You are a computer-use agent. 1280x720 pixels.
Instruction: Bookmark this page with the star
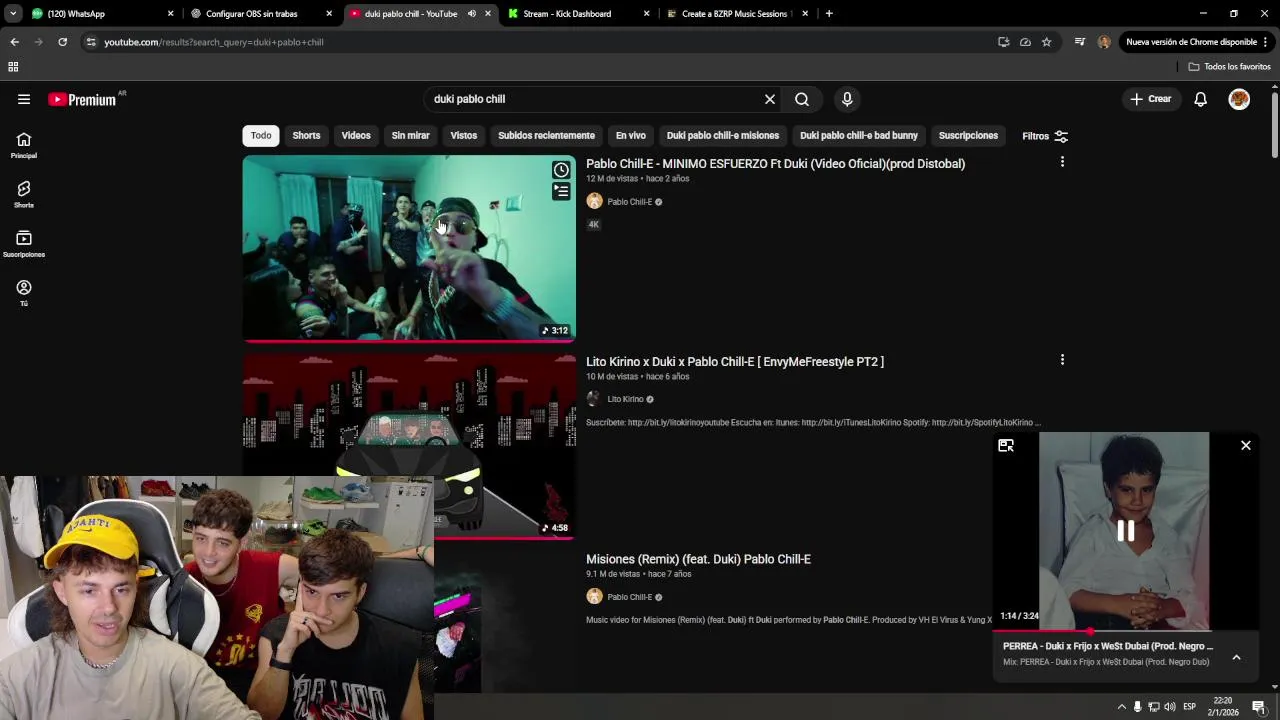[1046, 42]
